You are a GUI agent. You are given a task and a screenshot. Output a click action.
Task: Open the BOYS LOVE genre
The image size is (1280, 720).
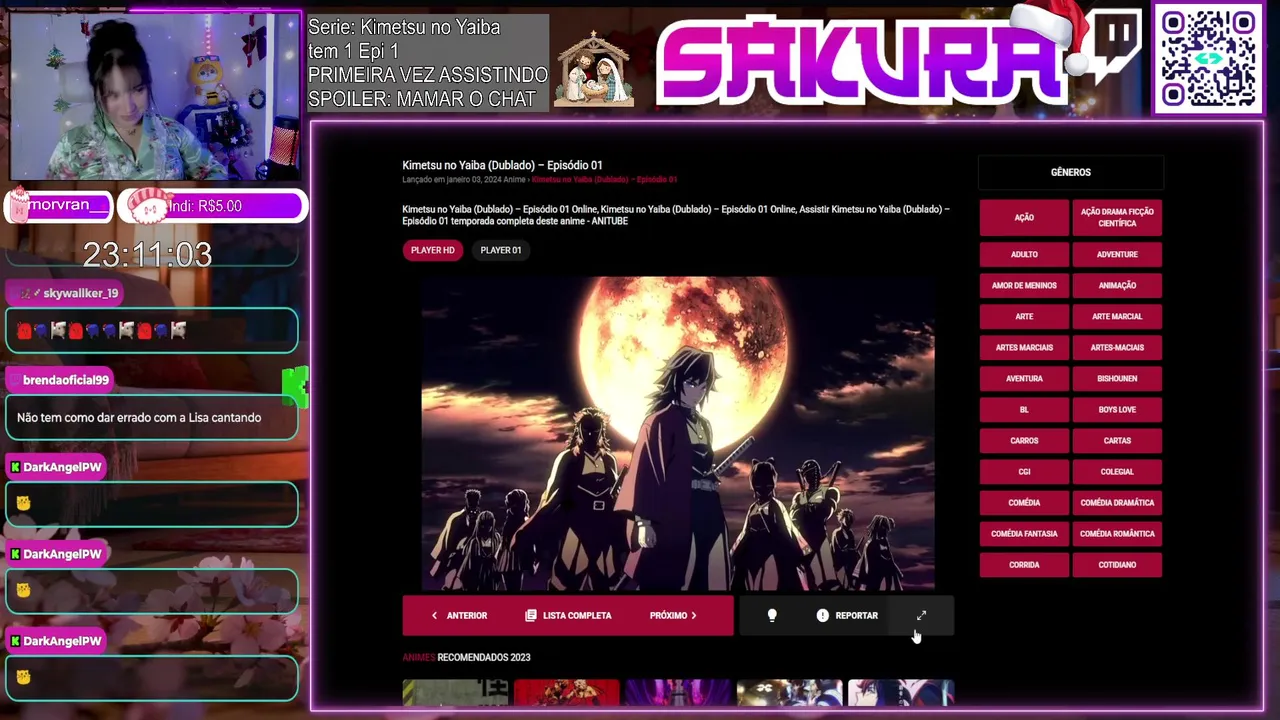(x=1117, y=410)
